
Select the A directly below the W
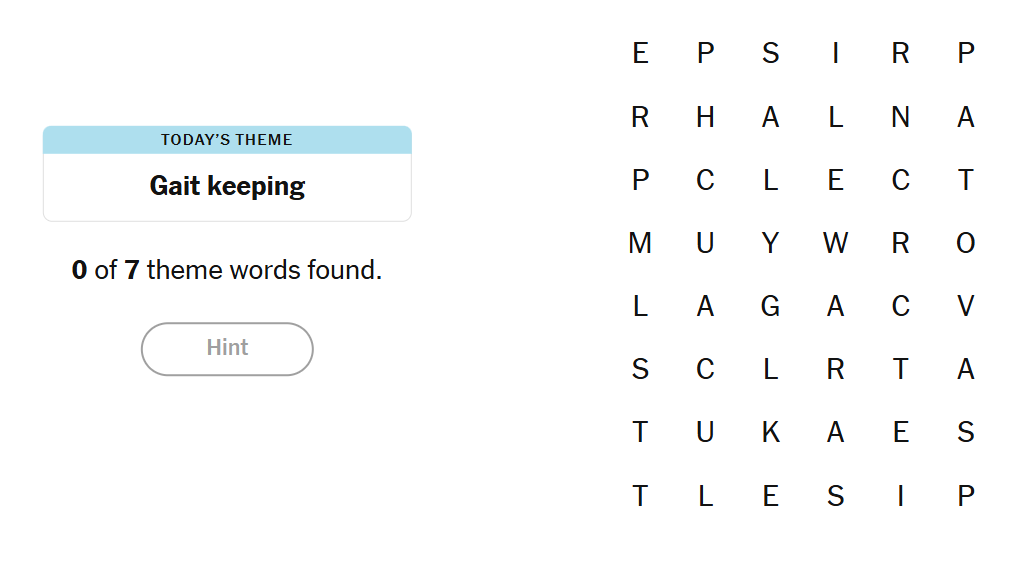tap(835, 307)
